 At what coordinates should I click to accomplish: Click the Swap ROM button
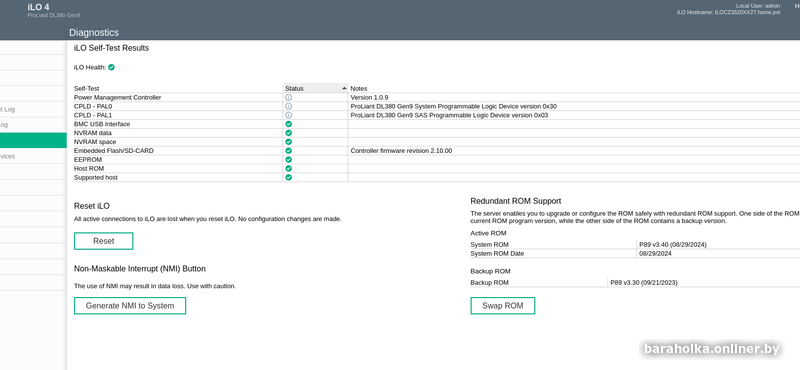[x=503, y=306]
